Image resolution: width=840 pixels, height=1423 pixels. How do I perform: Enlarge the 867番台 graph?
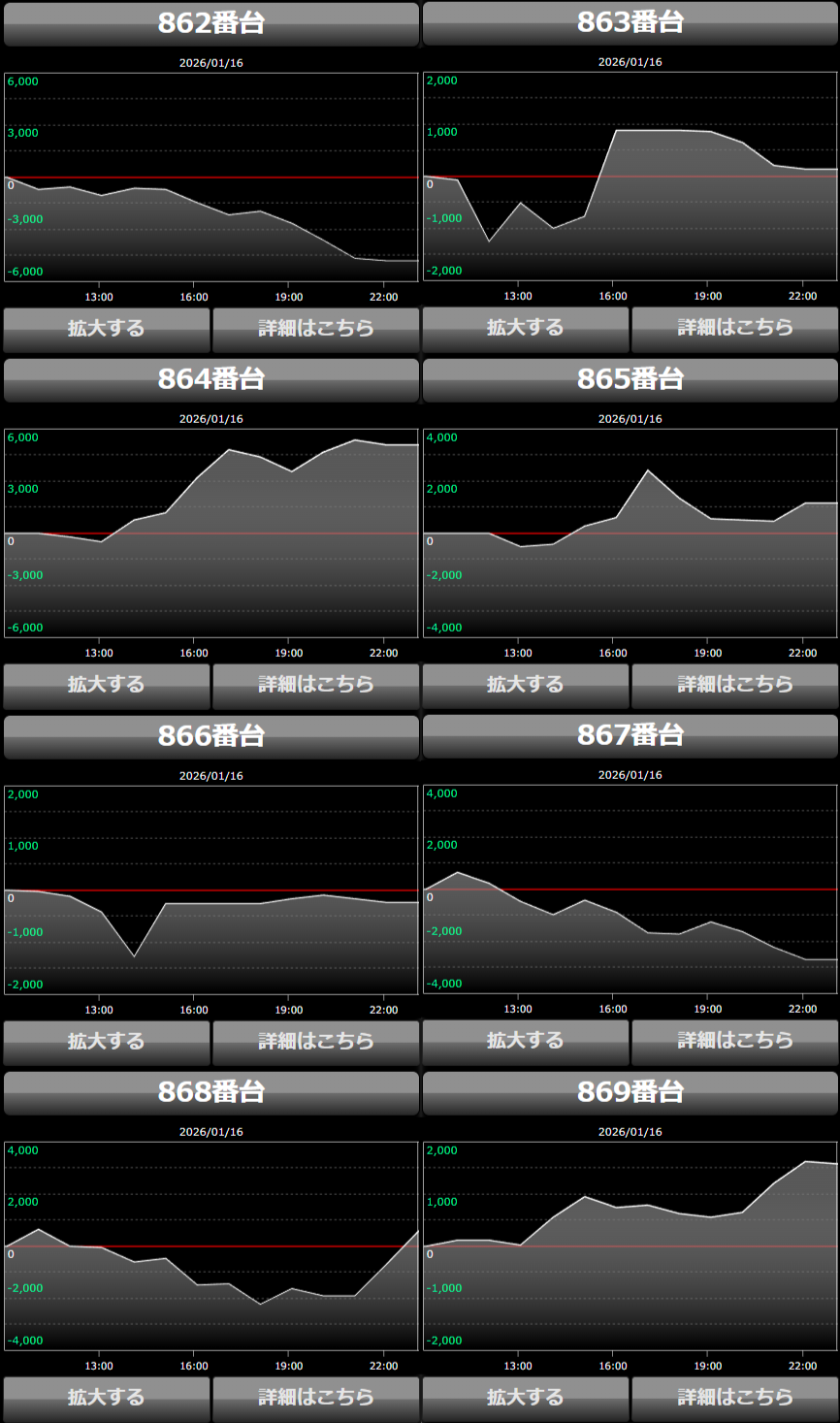pos(526,1042)
